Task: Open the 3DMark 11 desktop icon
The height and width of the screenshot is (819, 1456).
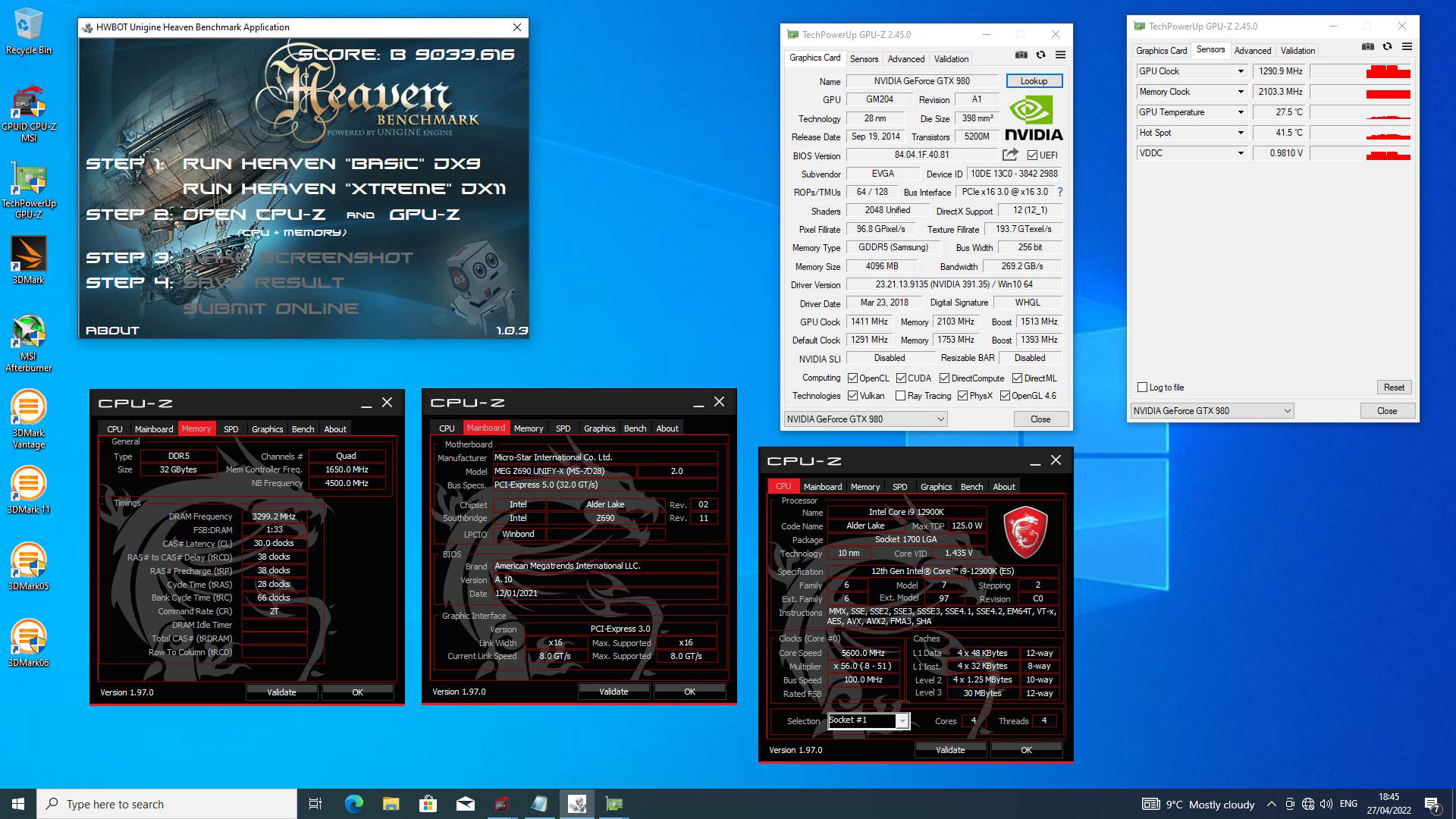Action: coord(28,491)
